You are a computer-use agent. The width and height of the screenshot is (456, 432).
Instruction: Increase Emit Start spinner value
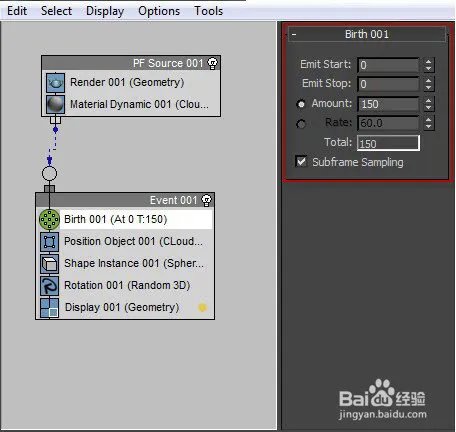tap(429, 61)
